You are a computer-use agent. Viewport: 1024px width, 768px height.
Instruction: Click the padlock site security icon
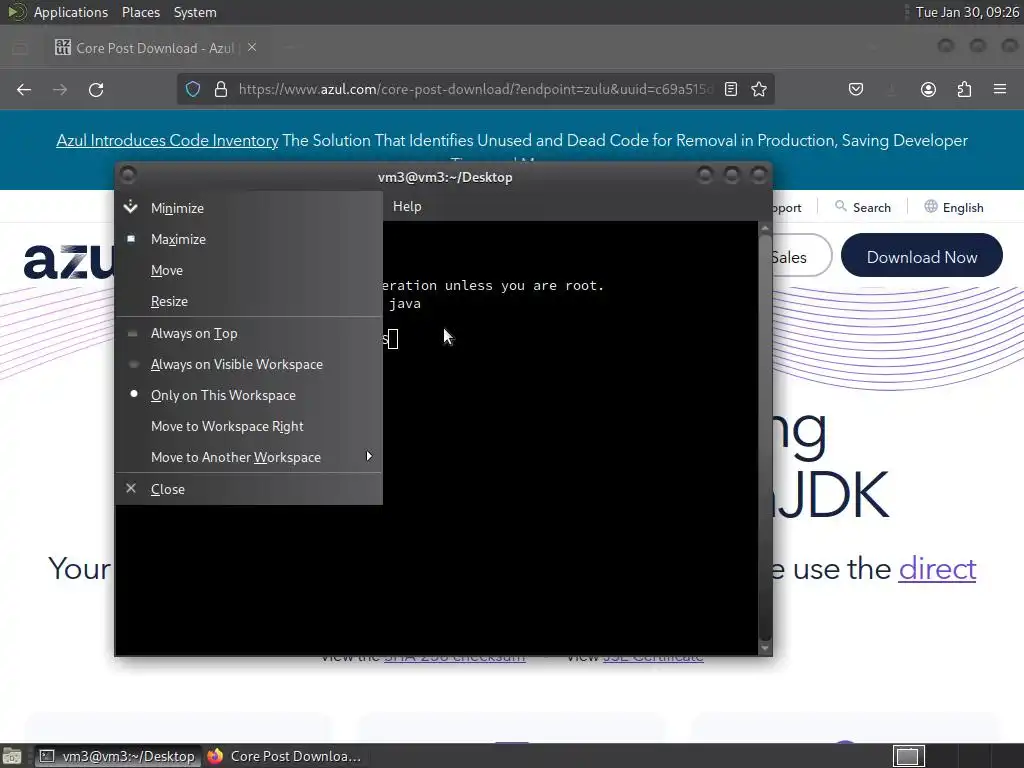[x=221, y=89]
